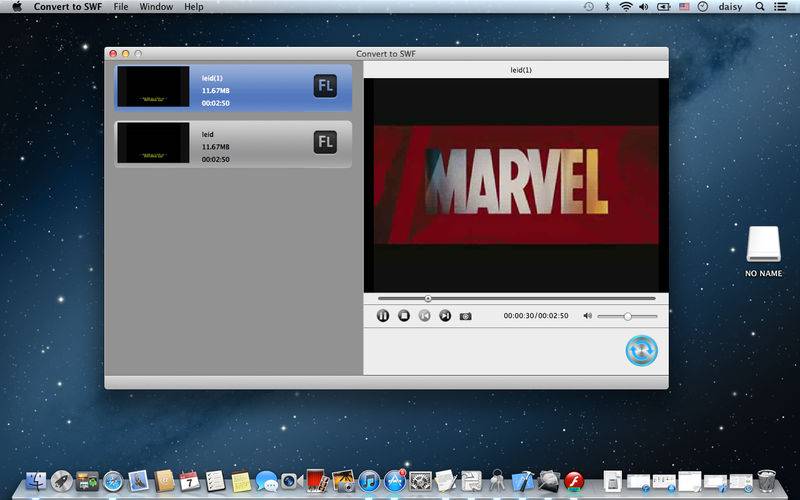Open the US flag input menu
Screen dimensions: 800x500
pyautogui.click(x=684, y=7)
